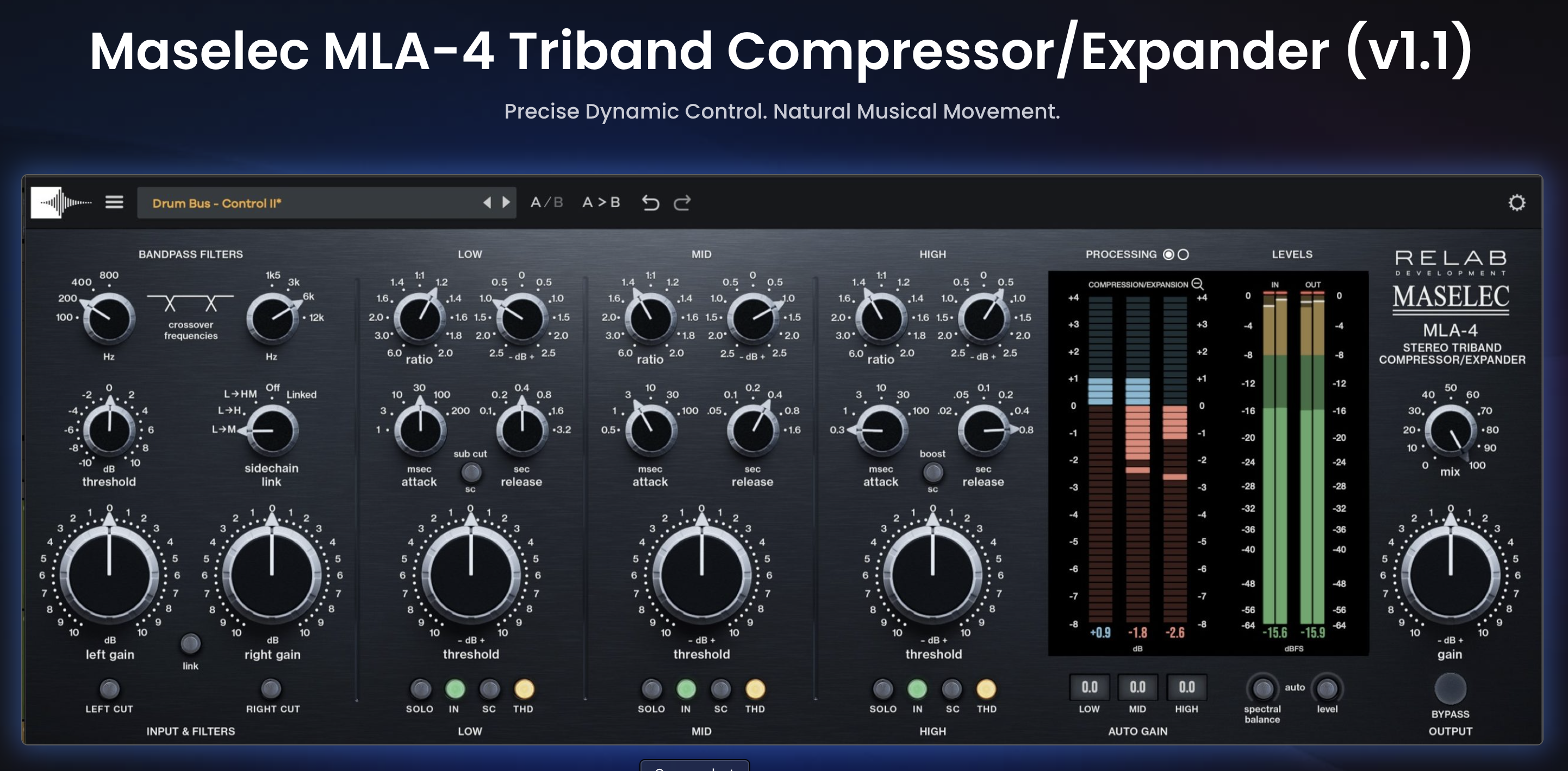Toggle the LOW band SC button
The width and height of the screenshot is (1568, 771).
489,689
